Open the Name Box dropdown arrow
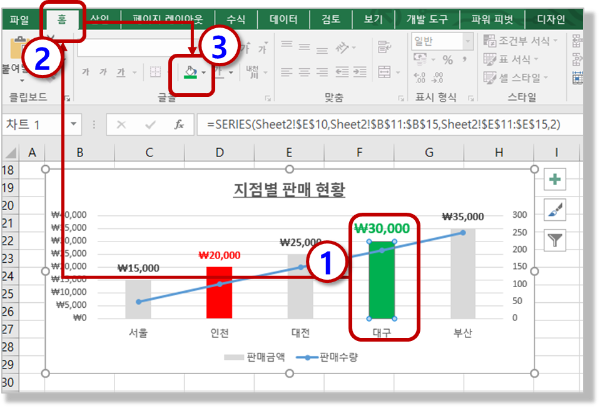600x407 pixels. 73,124
